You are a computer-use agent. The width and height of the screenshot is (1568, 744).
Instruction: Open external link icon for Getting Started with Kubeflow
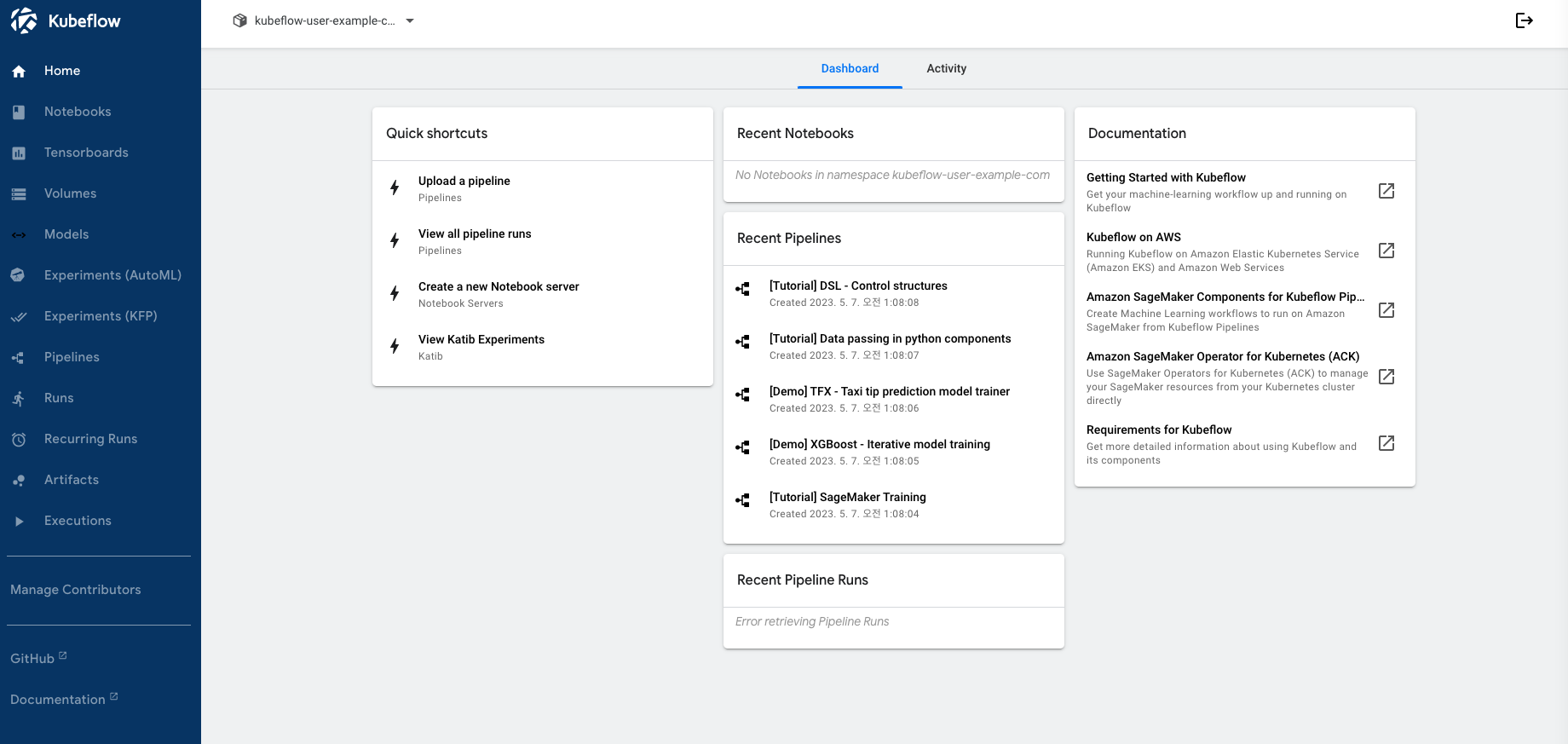coord(1386,191)
